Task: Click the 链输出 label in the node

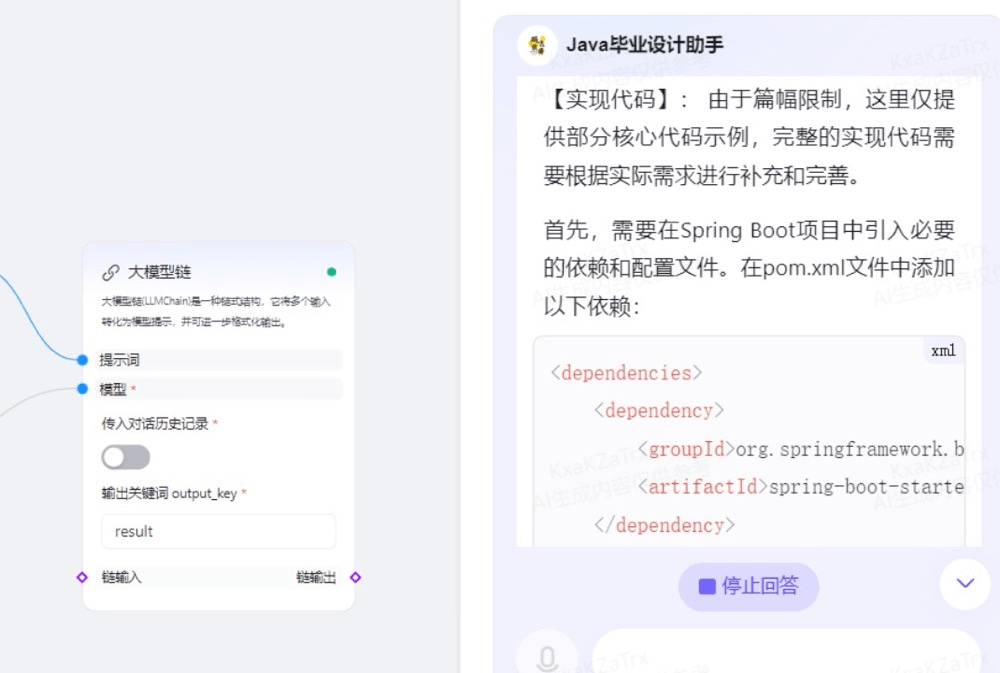Action: click(x=316, y=577)
